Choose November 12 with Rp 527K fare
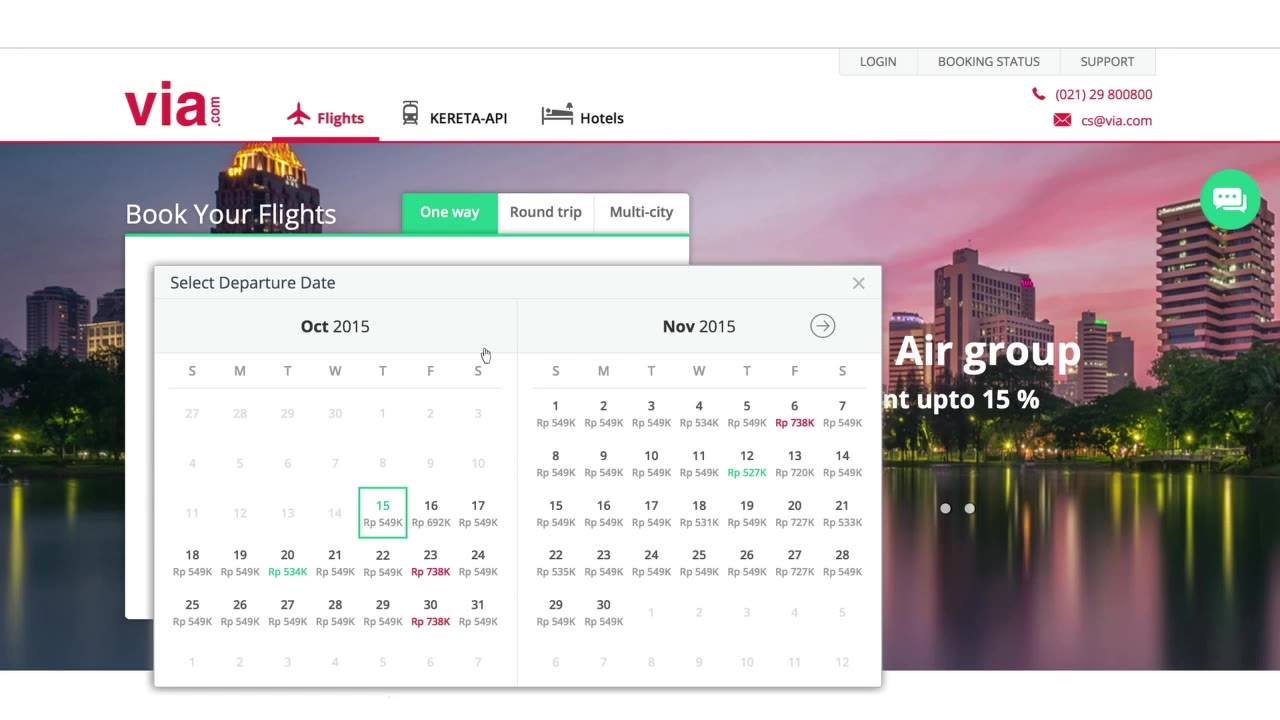Viewport: 1280px width, 720px height. (747, 463)
